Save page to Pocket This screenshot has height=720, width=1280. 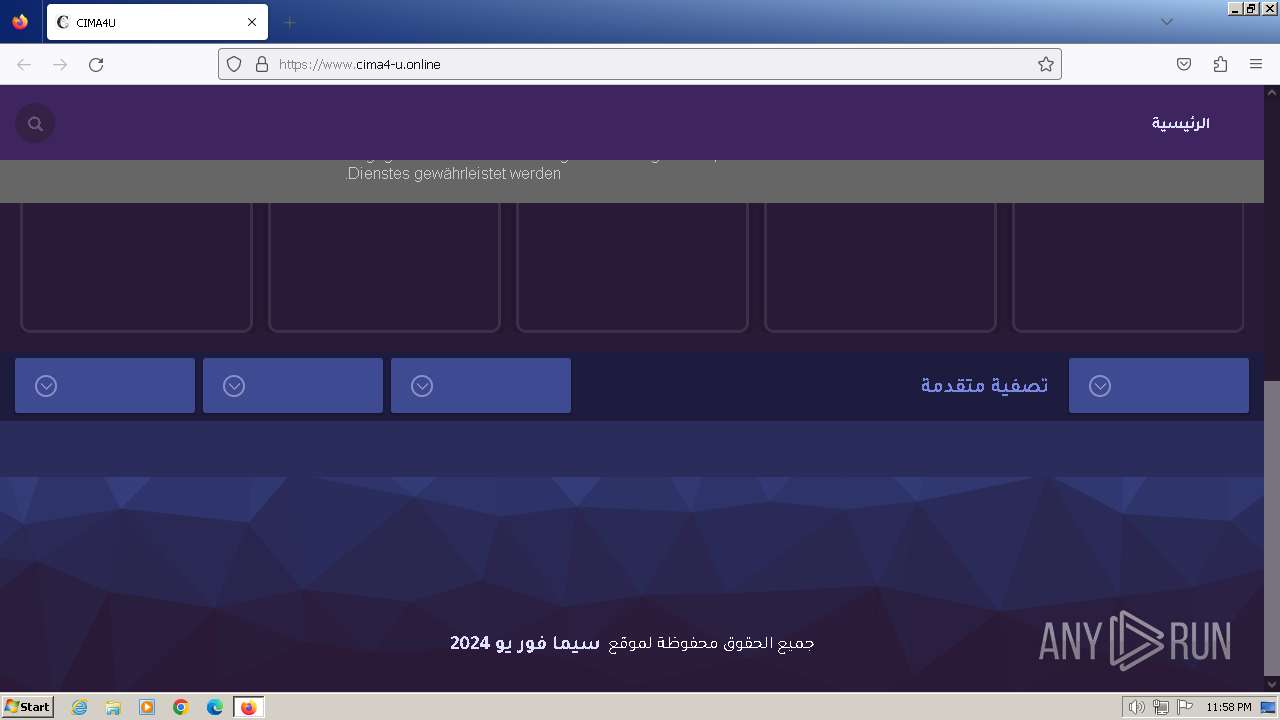(x=1184, y=64)
